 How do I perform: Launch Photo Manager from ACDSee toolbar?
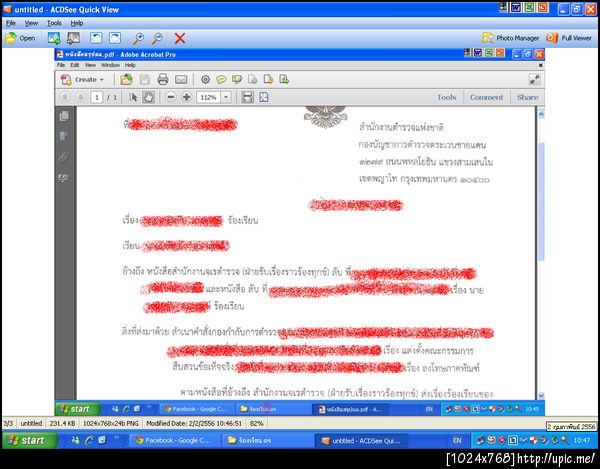[511, 38]
